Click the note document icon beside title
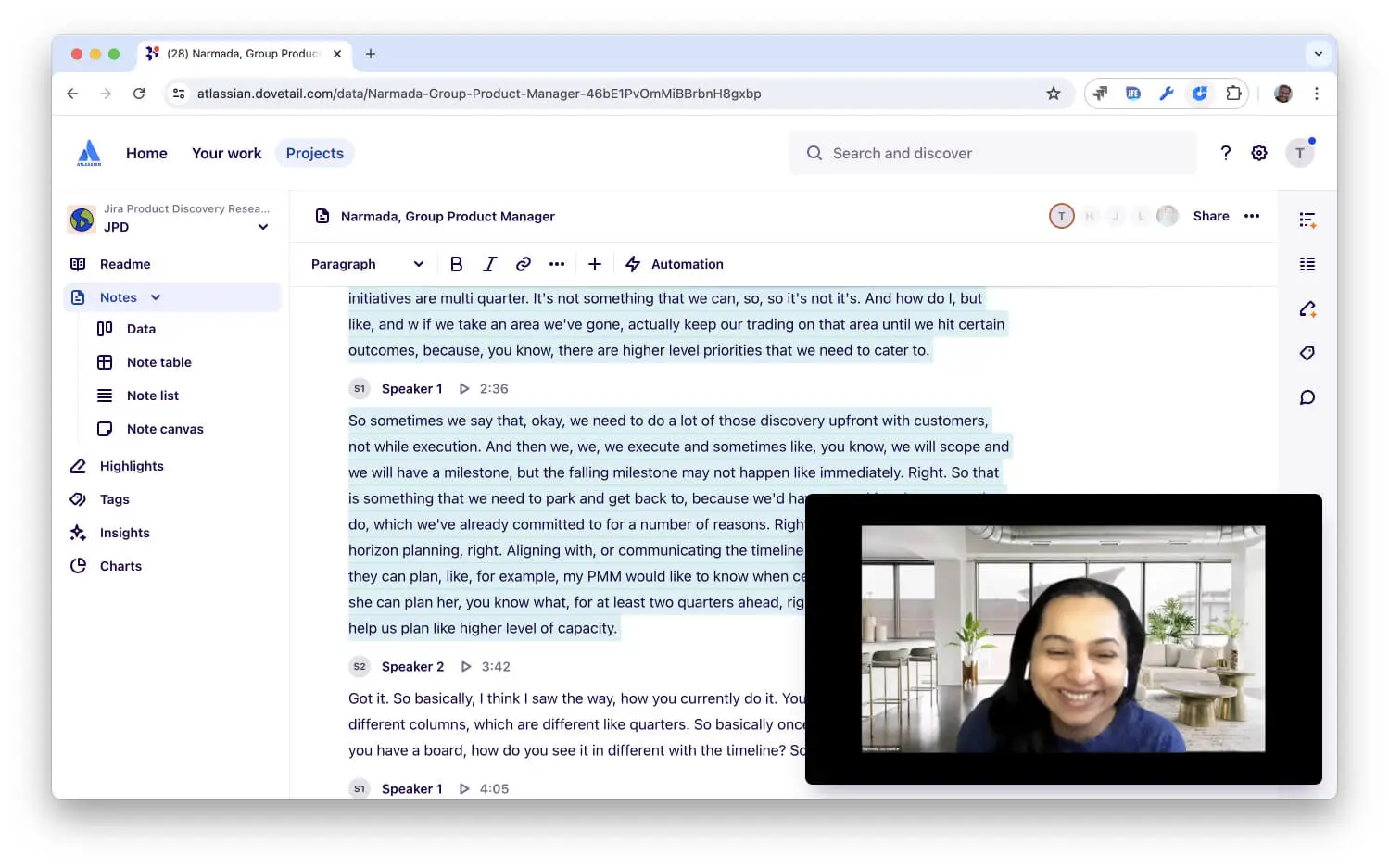 (x=322, y=216)
